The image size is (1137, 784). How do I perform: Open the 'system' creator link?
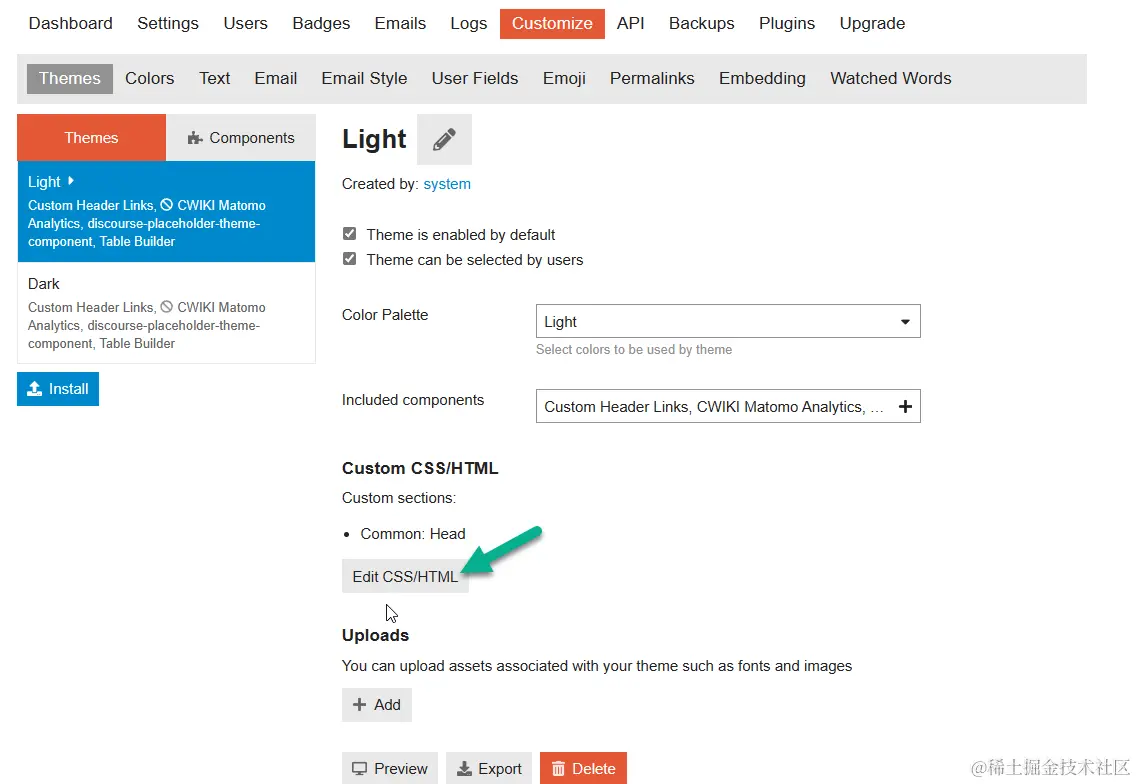pos(447,184)
